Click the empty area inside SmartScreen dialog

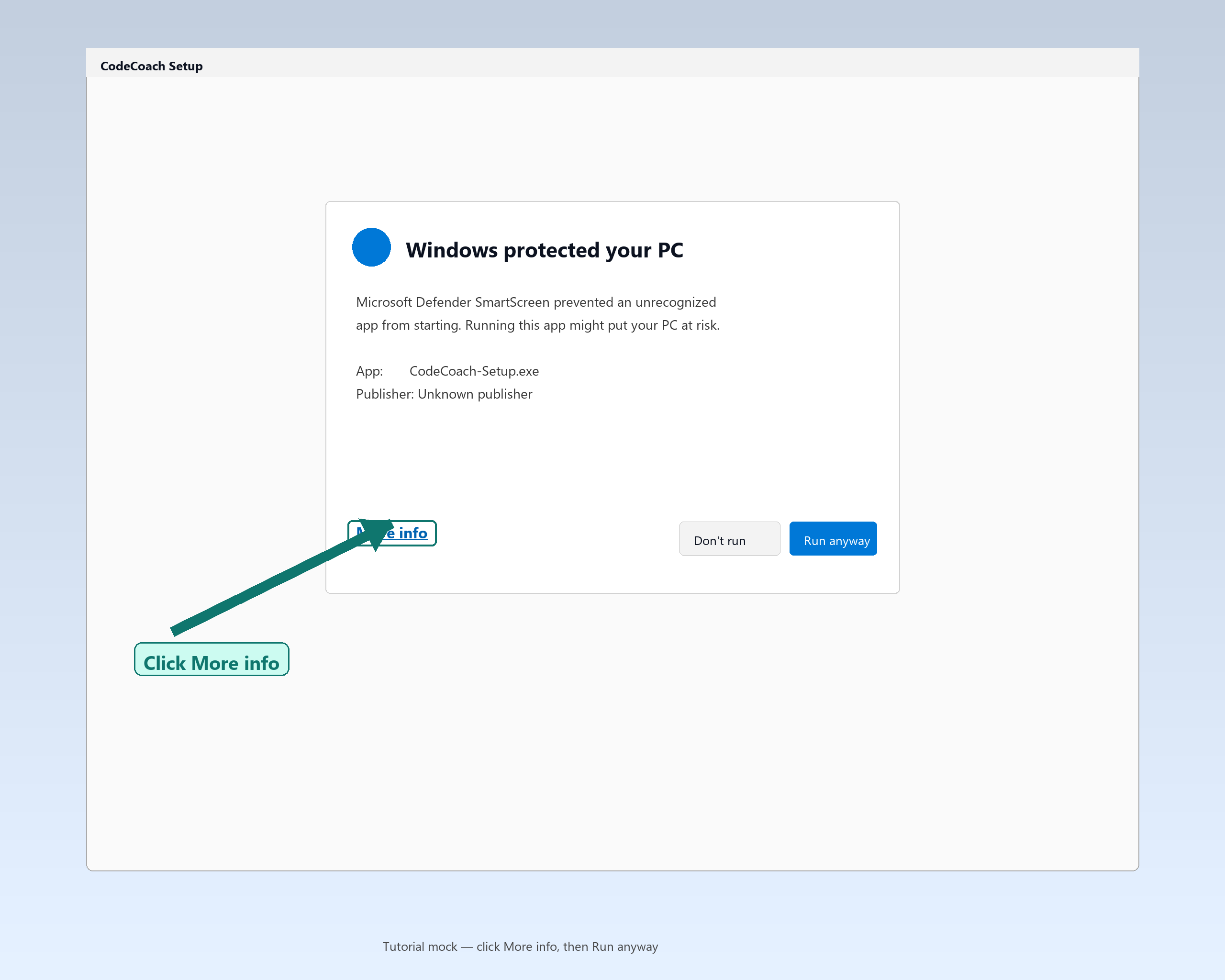(x=612, y=455)
